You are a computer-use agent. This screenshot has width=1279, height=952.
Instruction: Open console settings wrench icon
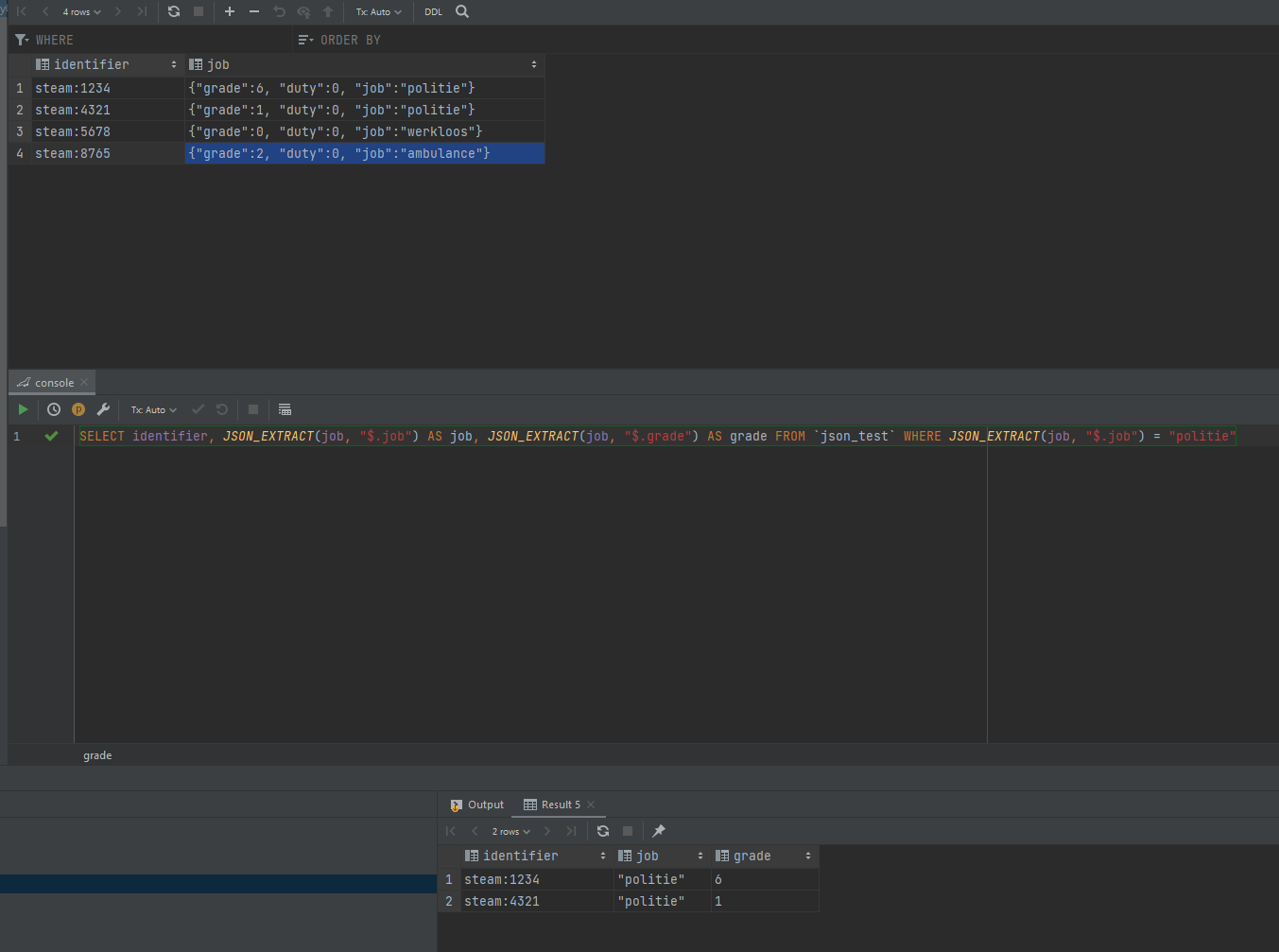point(103,409)
